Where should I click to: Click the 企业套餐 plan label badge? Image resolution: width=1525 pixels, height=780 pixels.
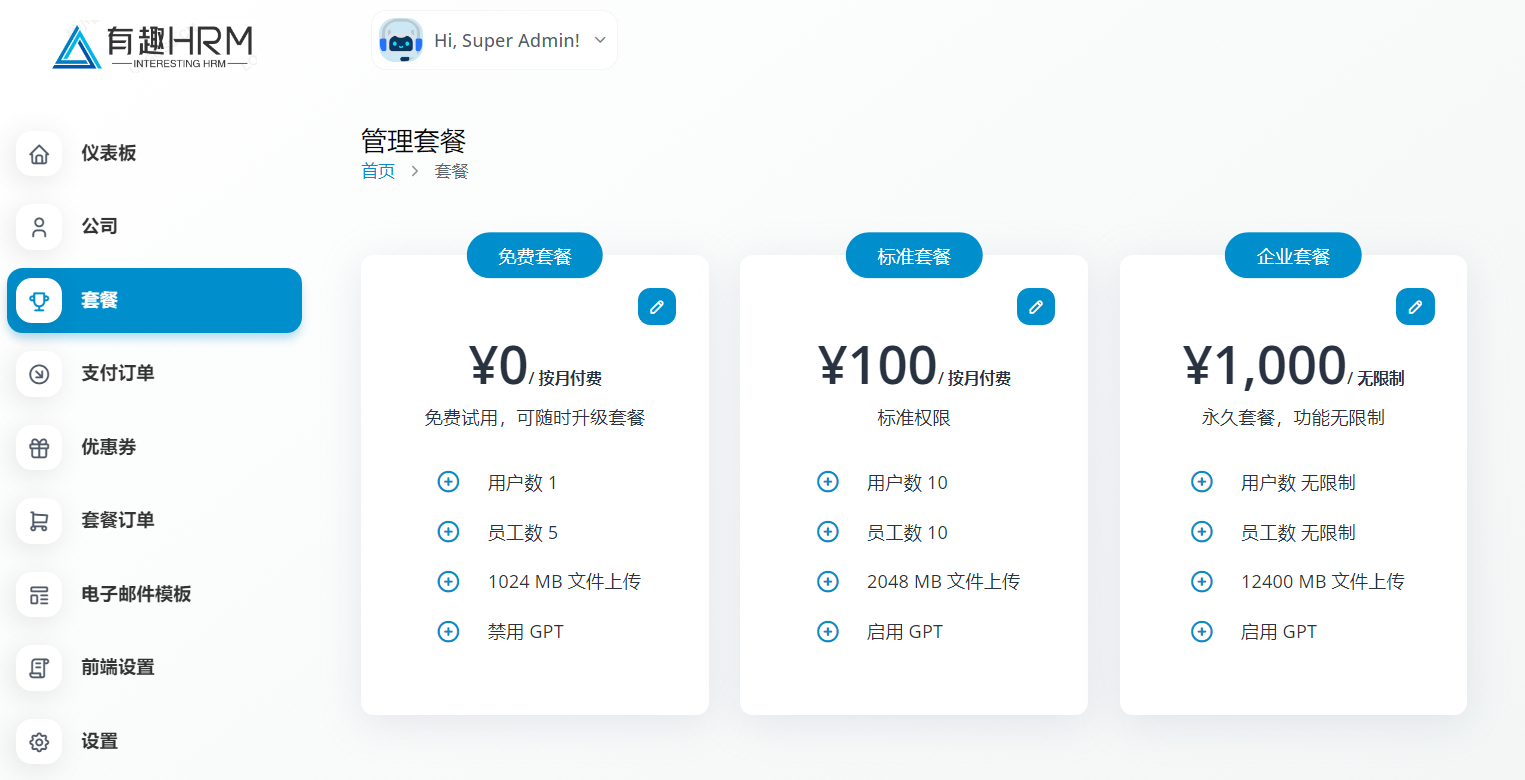pos(1293,256)
